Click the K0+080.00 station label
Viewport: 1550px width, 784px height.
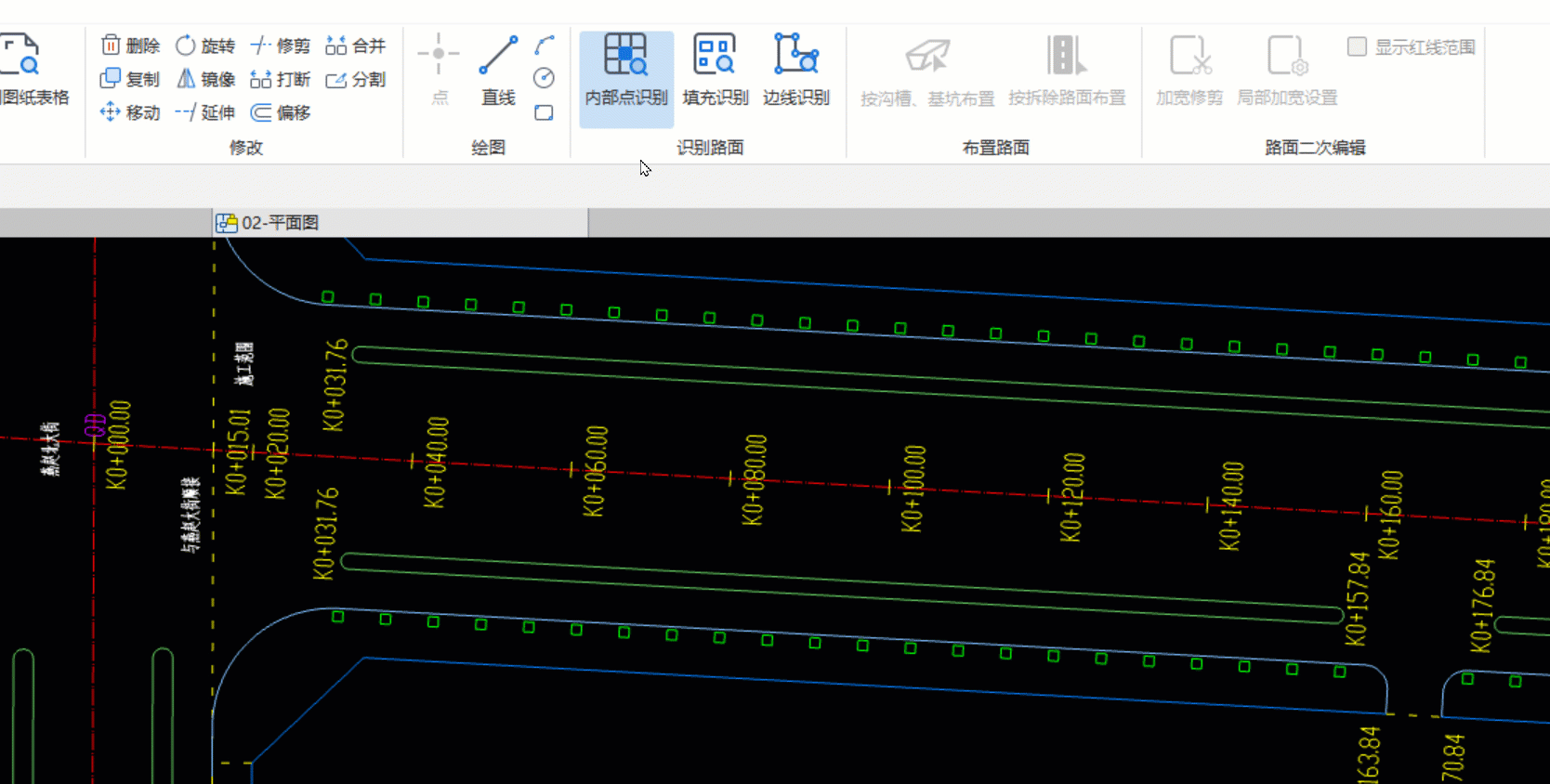(754, 479)
